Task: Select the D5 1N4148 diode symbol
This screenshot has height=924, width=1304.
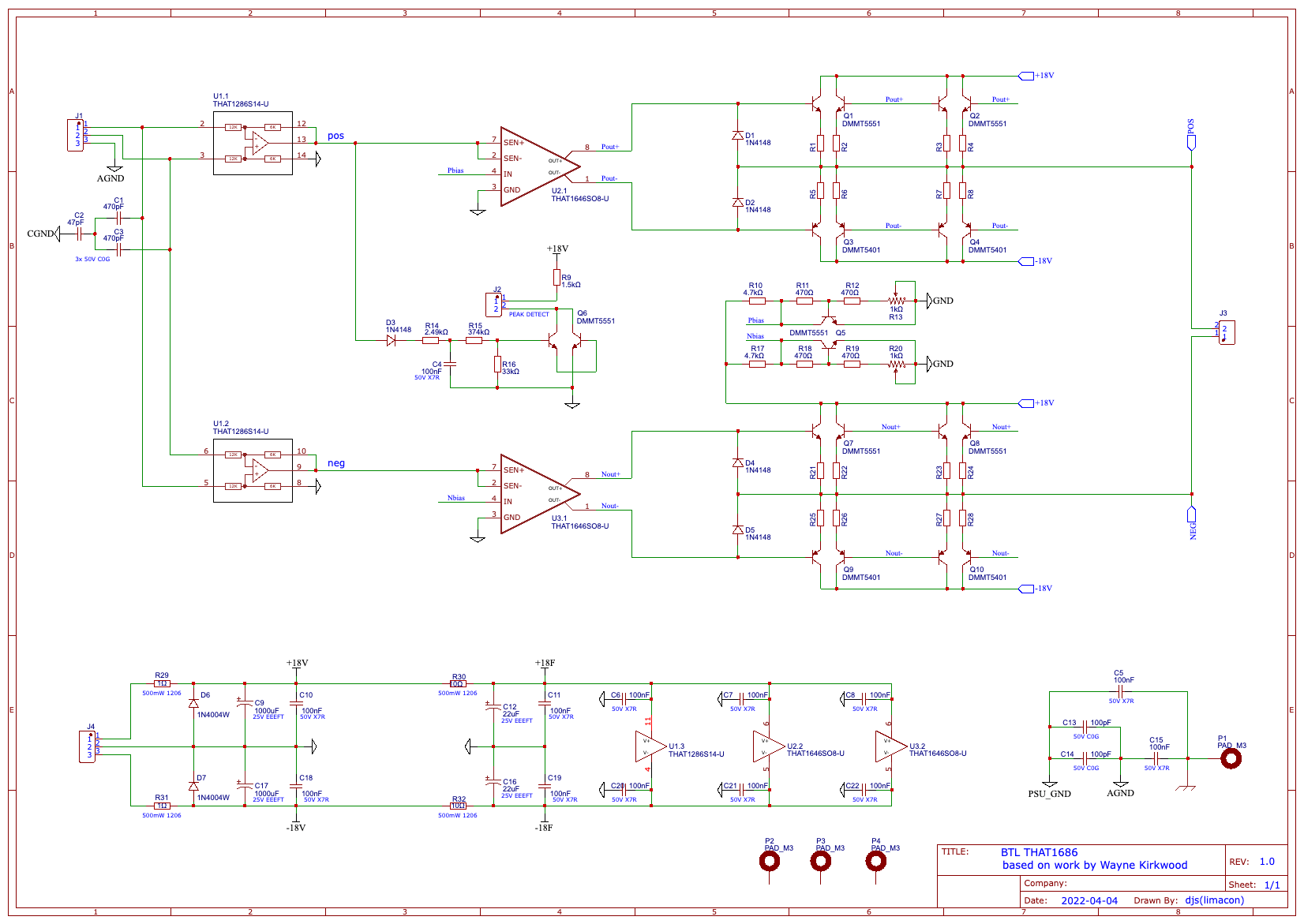Action: (738, 530)
